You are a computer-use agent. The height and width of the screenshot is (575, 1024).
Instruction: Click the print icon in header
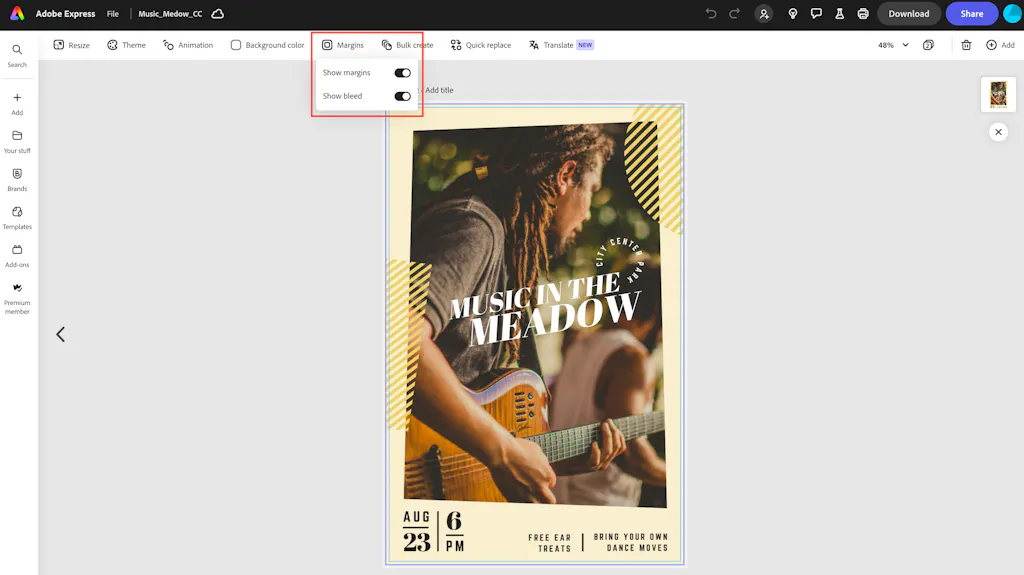tap(863, 14)
